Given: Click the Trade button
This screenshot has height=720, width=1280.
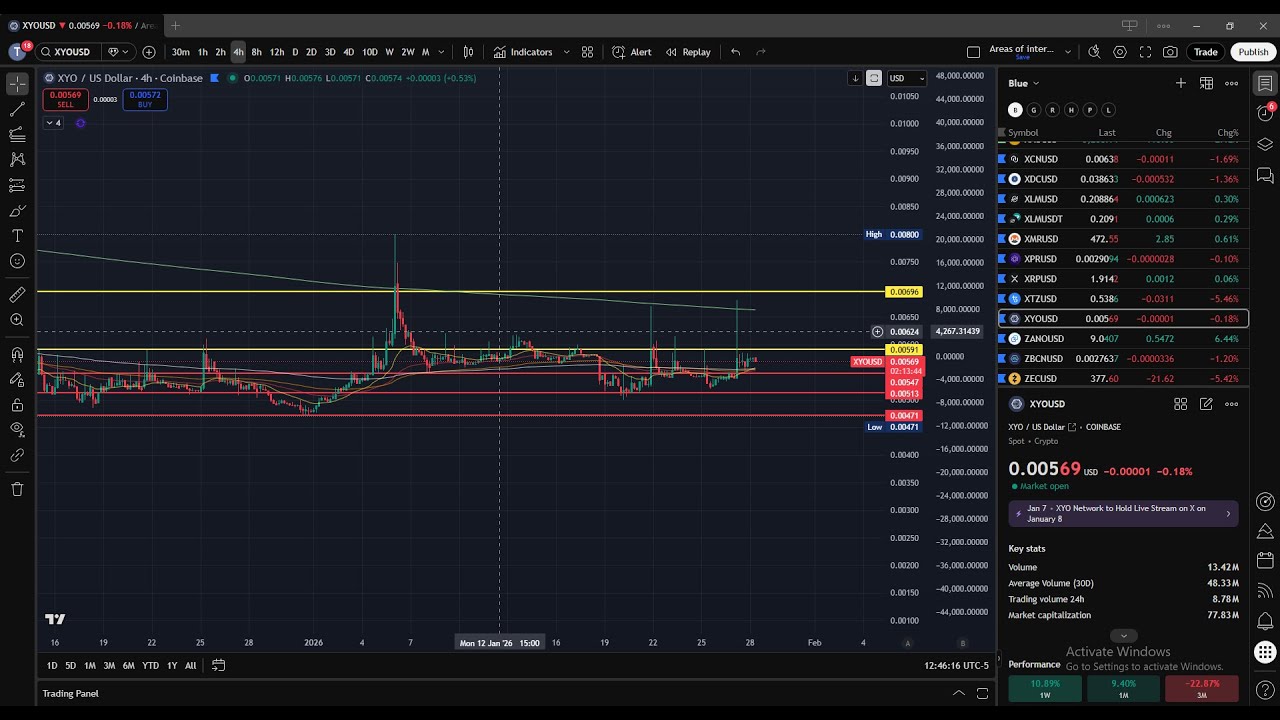Looking at the screenshot, I should (x=1205, y=52).
